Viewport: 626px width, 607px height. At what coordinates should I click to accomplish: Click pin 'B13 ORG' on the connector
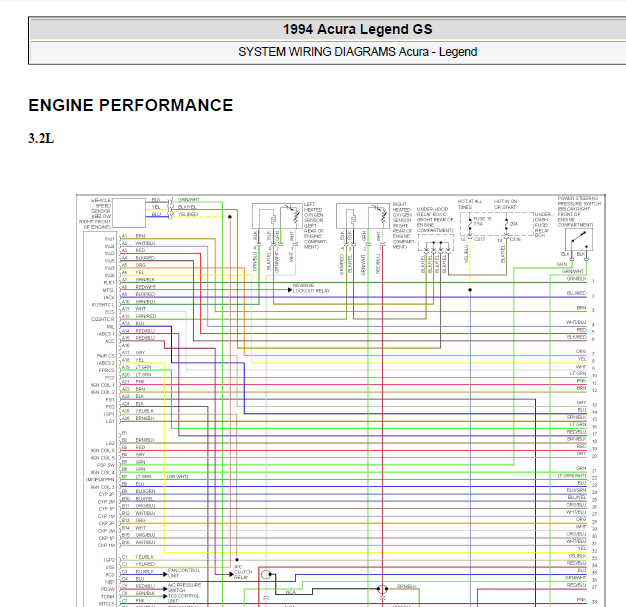tap(134, 520)
